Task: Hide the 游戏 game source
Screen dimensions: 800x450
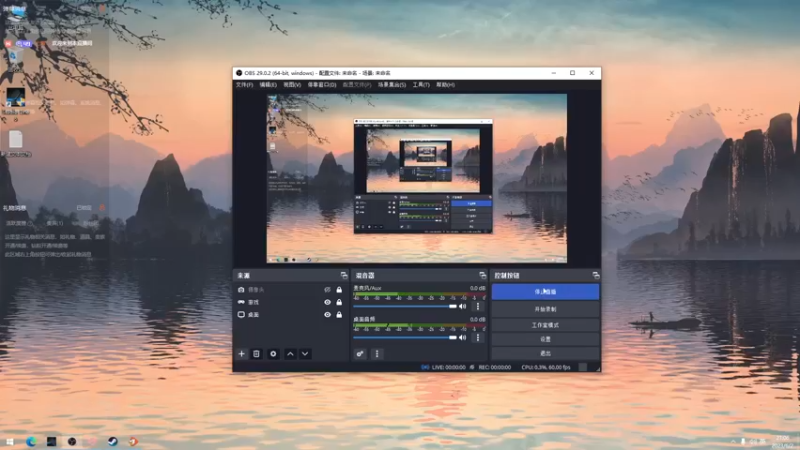Action: click(327, 302)
